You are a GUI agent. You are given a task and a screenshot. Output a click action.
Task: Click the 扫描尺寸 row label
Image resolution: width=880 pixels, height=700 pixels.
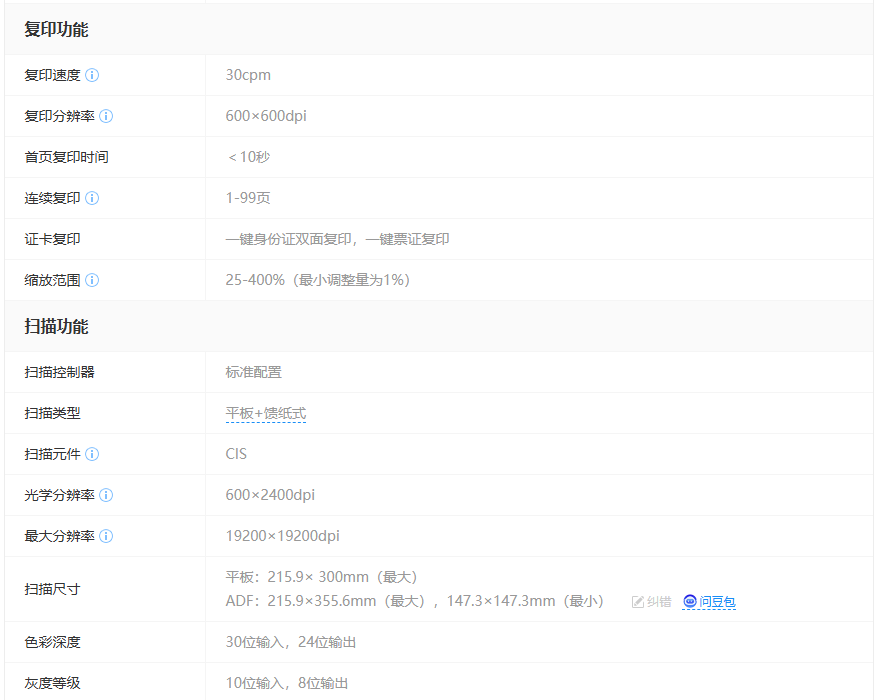click(x=52, y=589)
